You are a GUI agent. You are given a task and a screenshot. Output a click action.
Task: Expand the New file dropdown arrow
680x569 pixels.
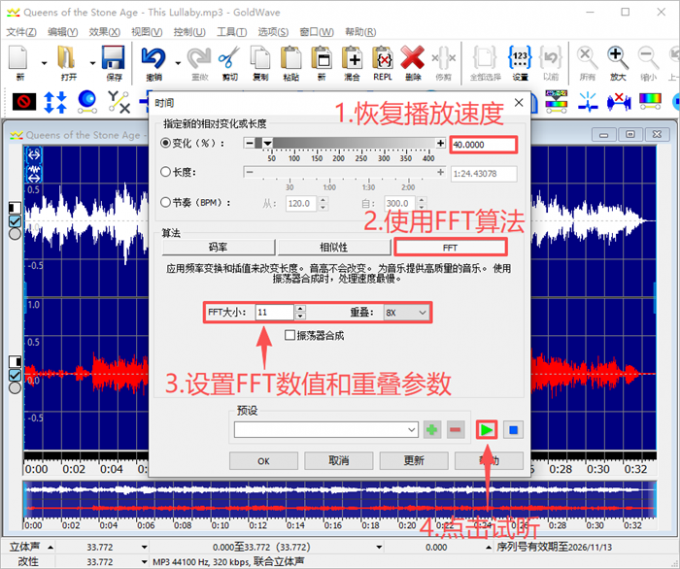tap(44, 63)
